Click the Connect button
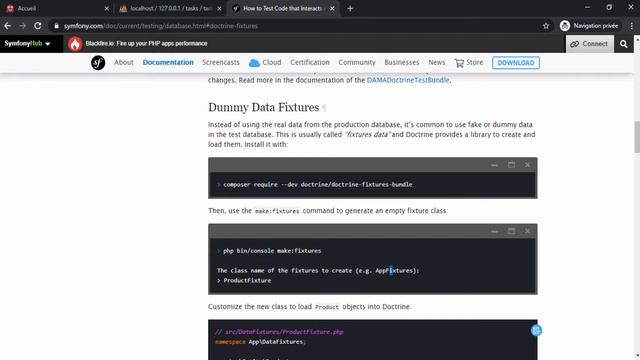640x360 pixels. tap(589, 44)
